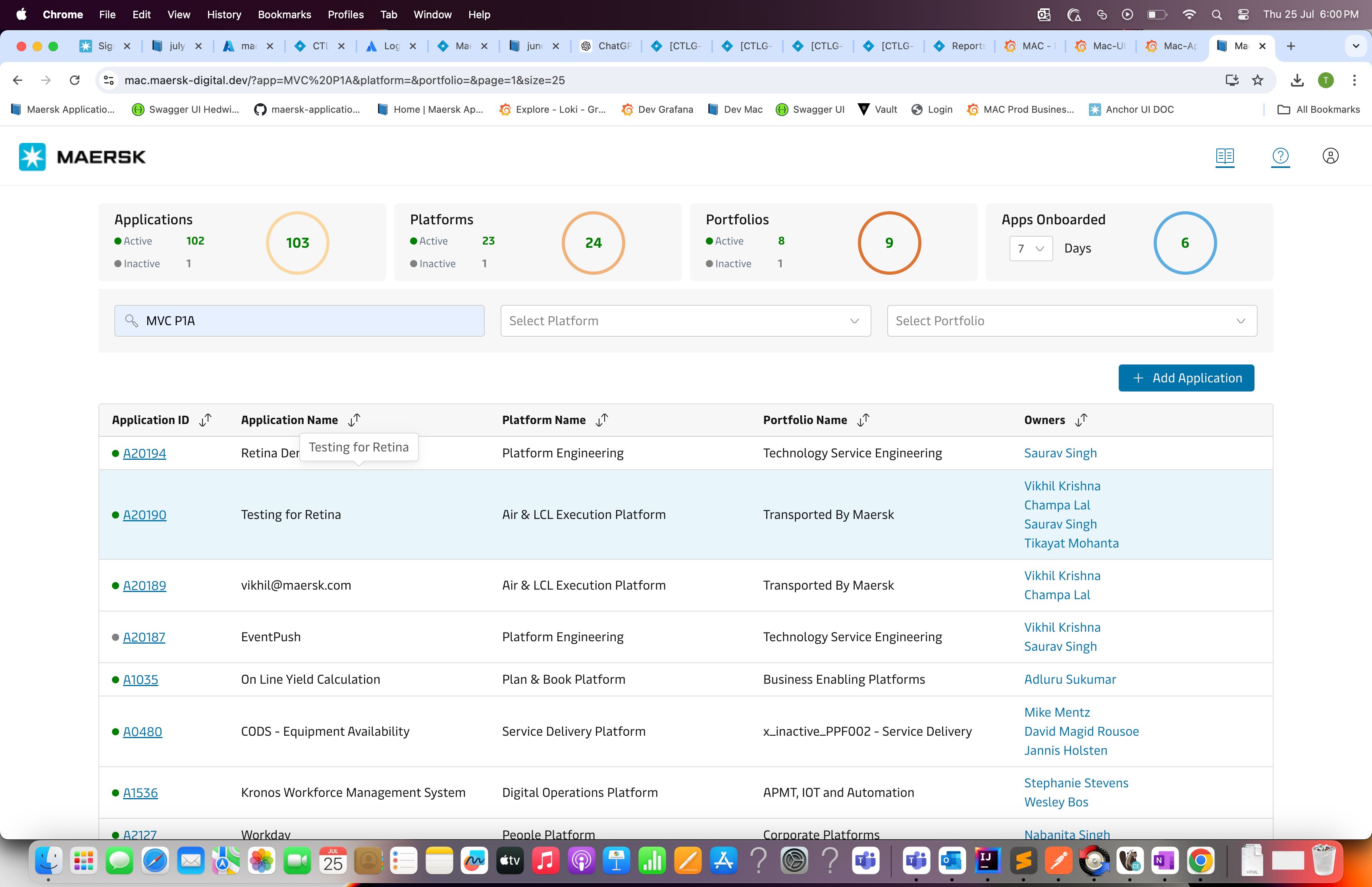Click the install app icon in address bar
Viewport: 1372px width, 887px height.
click(1231, 80)
